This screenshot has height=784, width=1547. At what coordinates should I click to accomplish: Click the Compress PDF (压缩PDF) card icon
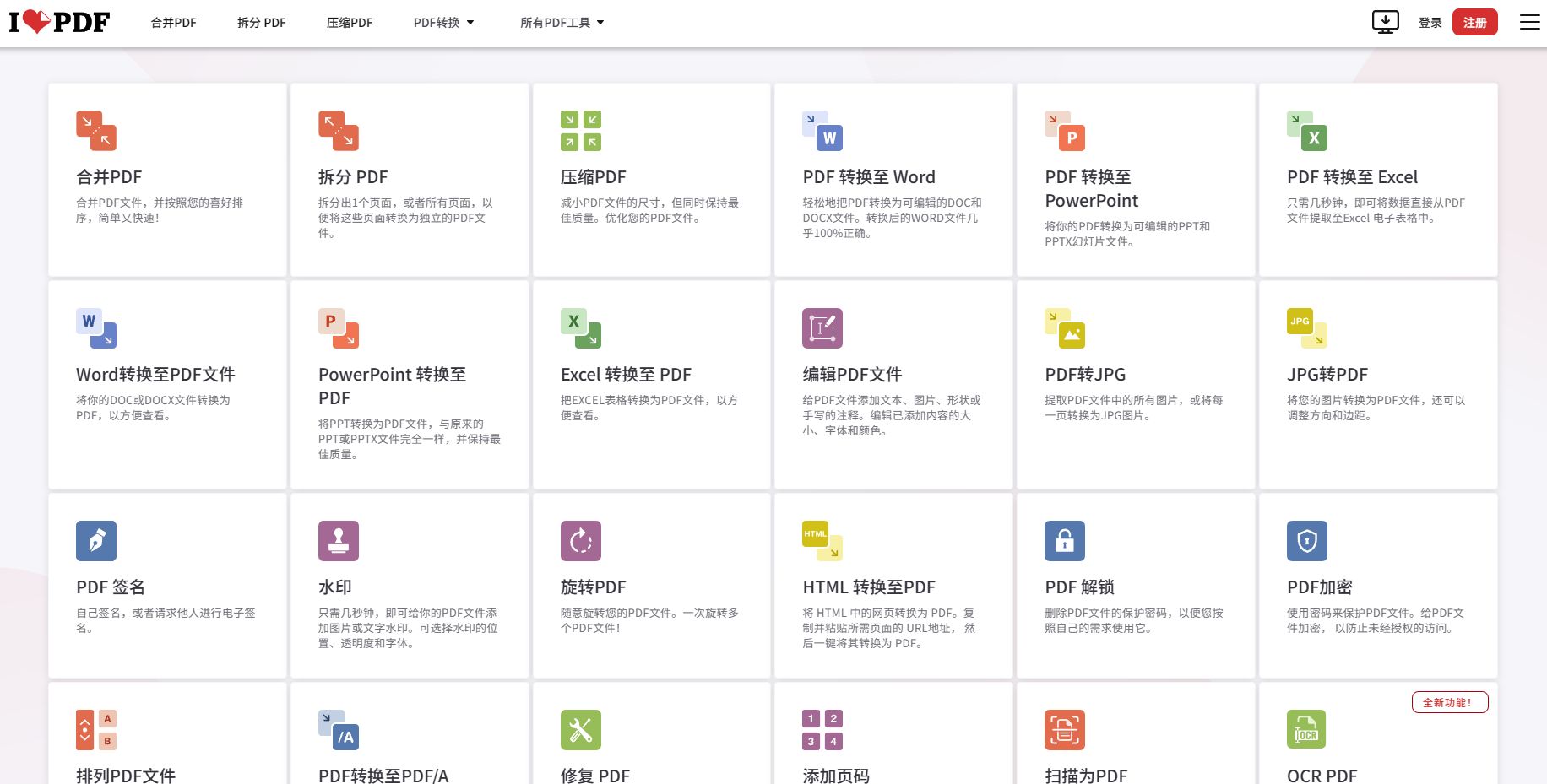point(581,131)
